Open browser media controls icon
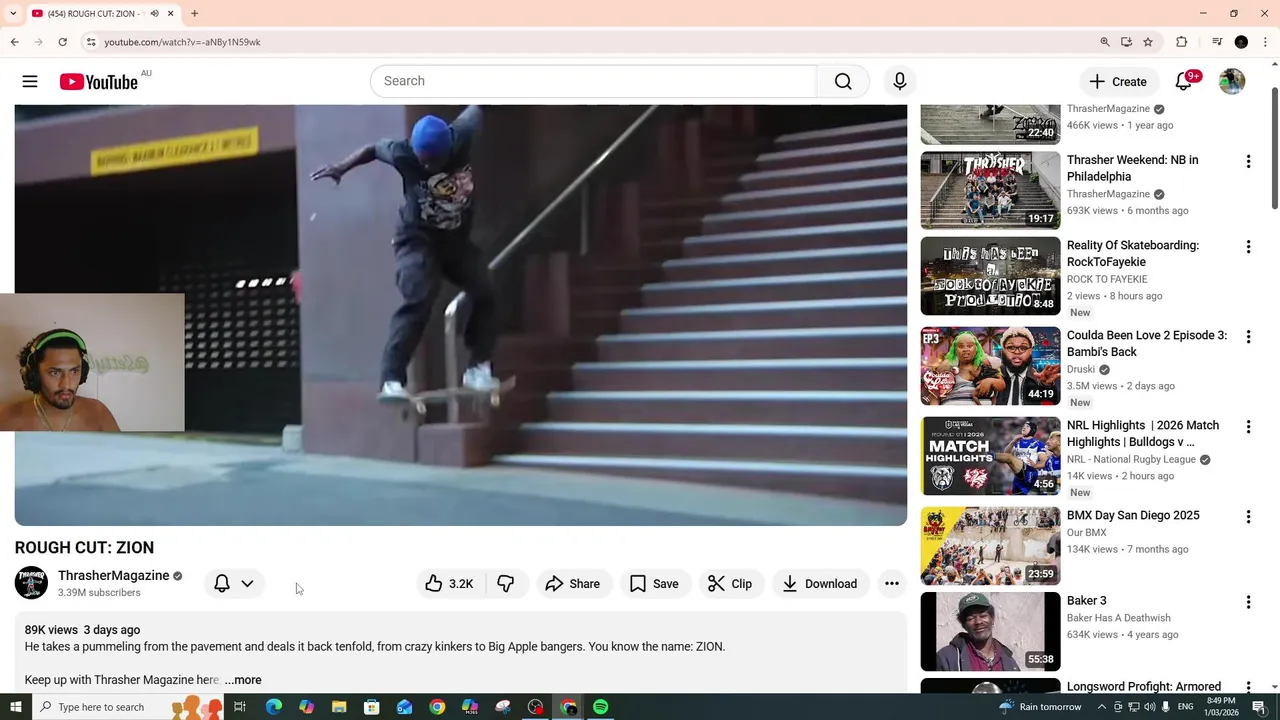 click(1217, 42)
